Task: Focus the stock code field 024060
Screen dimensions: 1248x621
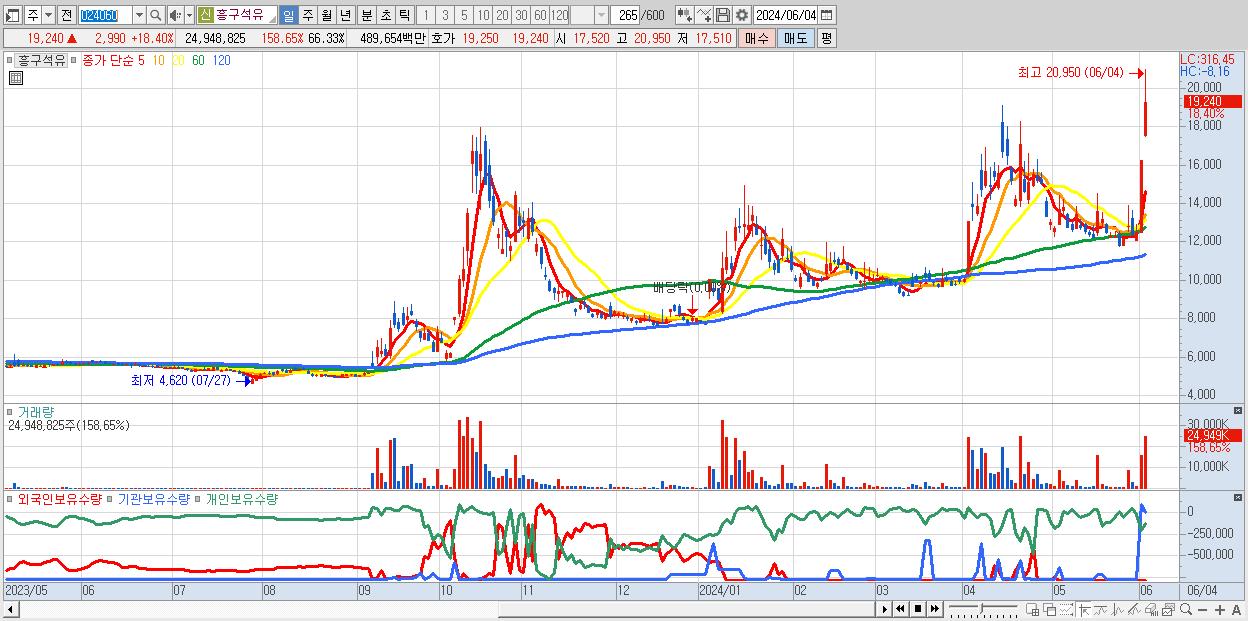Action: click(x=105, y=15)
